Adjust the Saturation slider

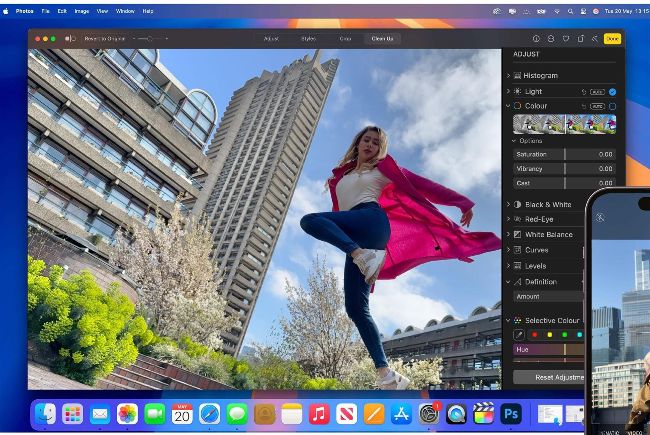click(x=564, y=154)
